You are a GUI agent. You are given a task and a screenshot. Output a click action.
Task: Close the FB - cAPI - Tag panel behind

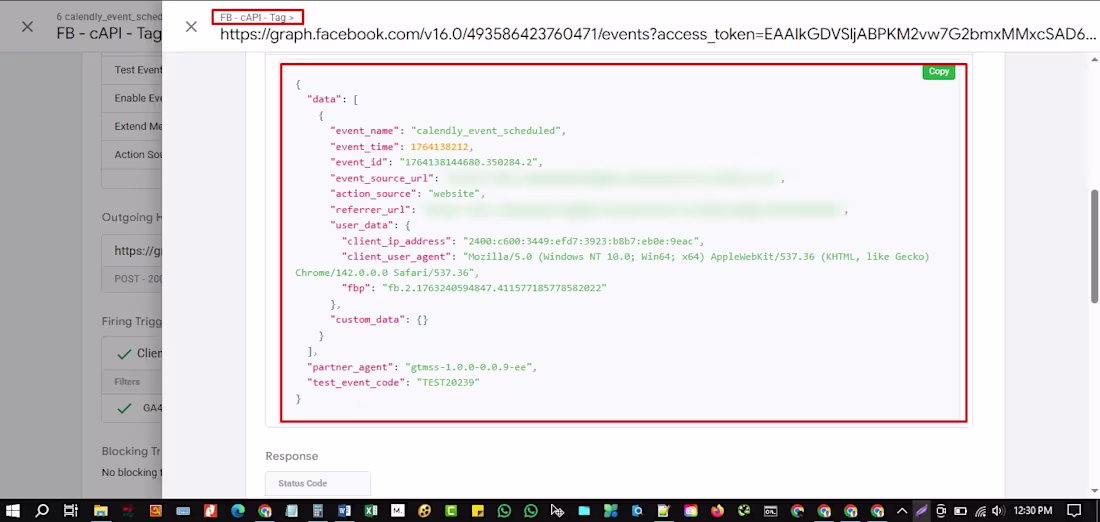tap(27, 27)
